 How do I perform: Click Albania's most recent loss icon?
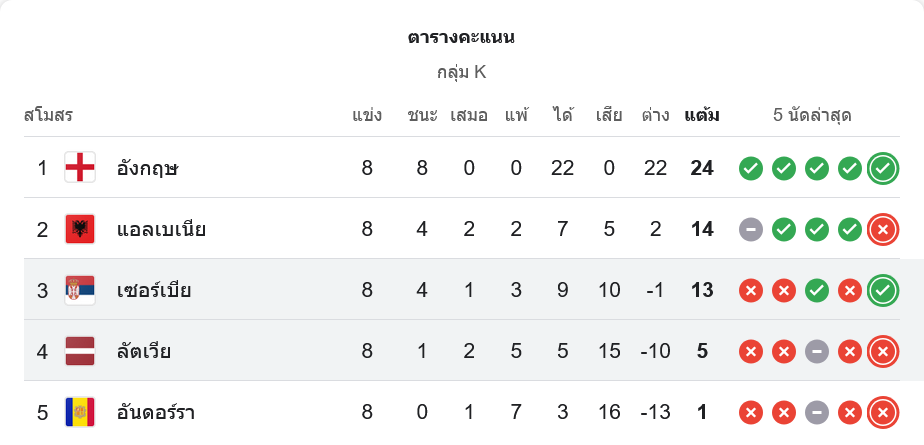pyautogui.click(x=882, y=229)
